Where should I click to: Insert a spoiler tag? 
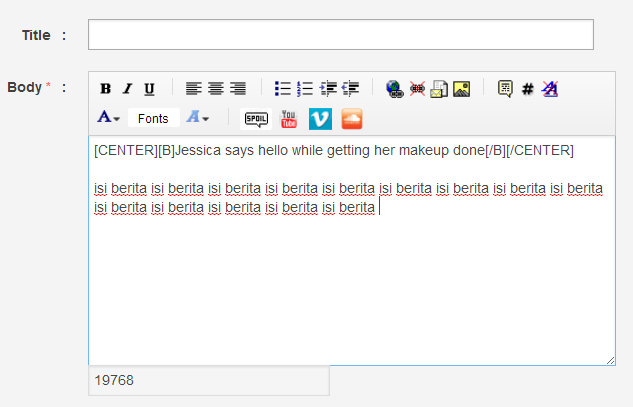[257, 120]
